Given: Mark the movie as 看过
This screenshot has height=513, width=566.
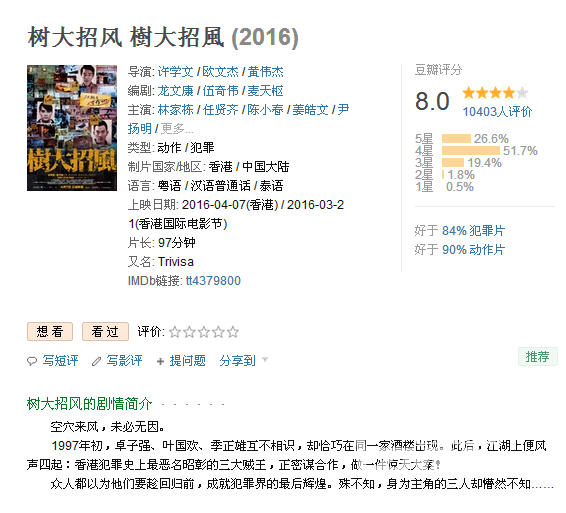Looking at the screenshot, I should coord(105,331).
